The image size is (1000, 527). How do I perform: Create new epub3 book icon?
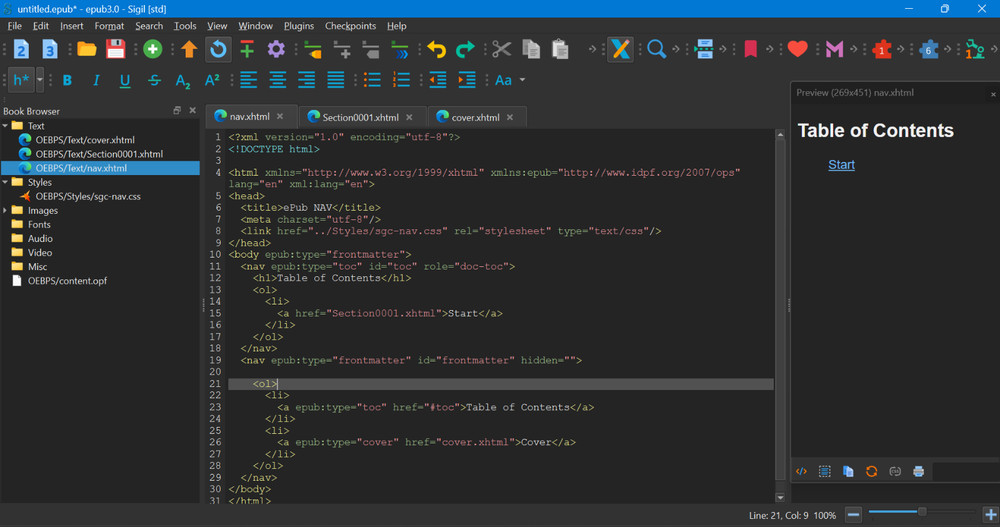click(x=50, y=49)
